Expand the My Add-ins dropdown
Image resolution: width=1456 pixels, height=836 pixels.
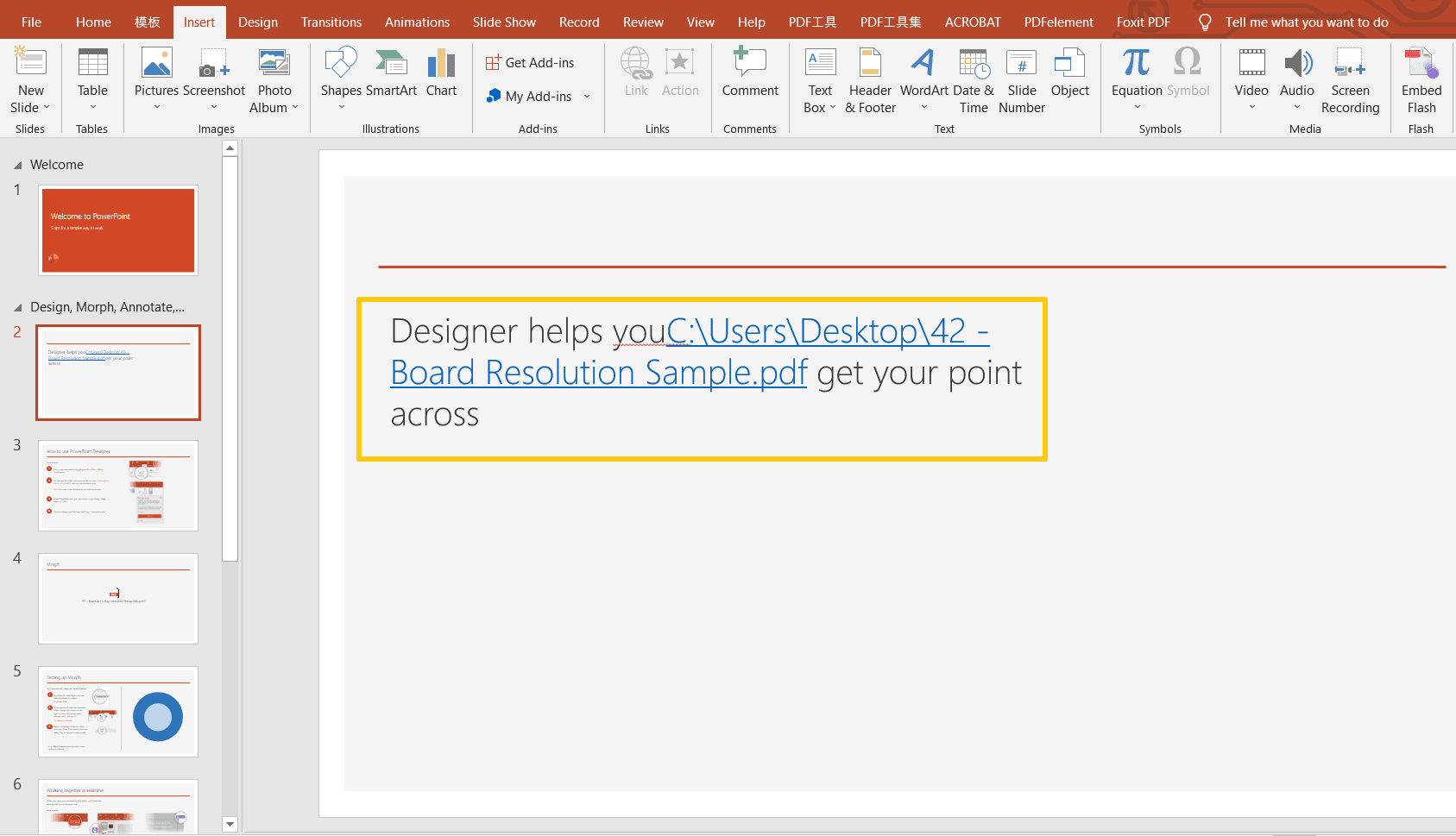point(587,96)
